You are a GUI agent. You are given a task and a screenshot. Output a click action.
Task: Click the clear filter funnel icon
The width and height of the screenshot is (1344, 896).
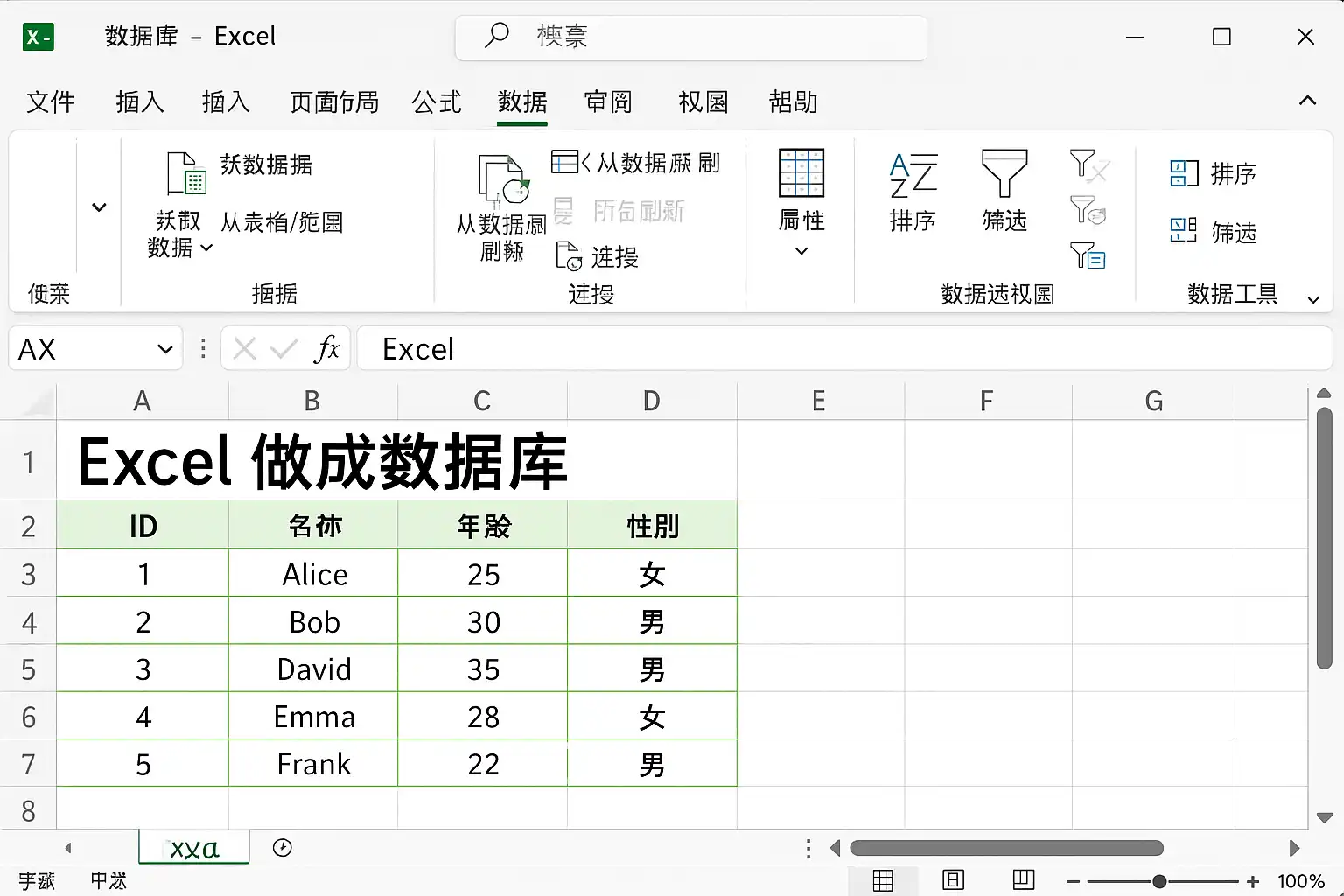[1088, 165]
